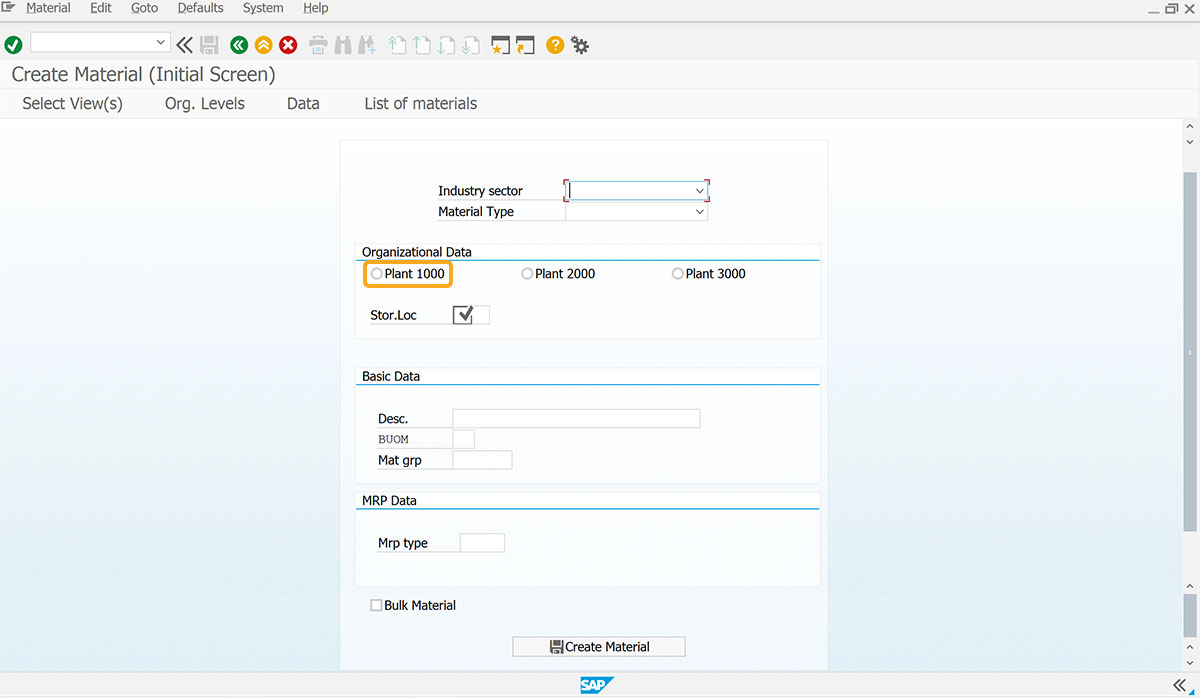Screen dimensions: 1200x698
Task: Open the Help menu
Action: [x=315, y=8]
